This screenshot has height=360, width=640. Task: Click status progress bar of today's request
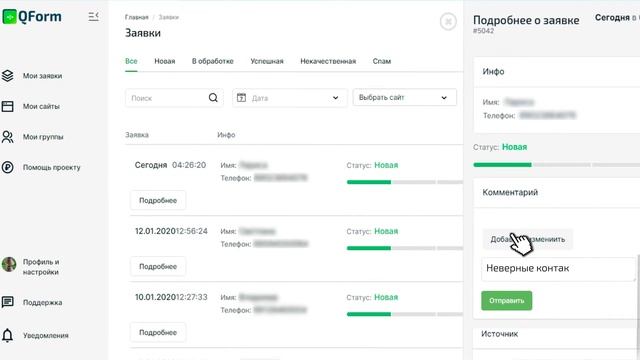(x=404, y=182)
